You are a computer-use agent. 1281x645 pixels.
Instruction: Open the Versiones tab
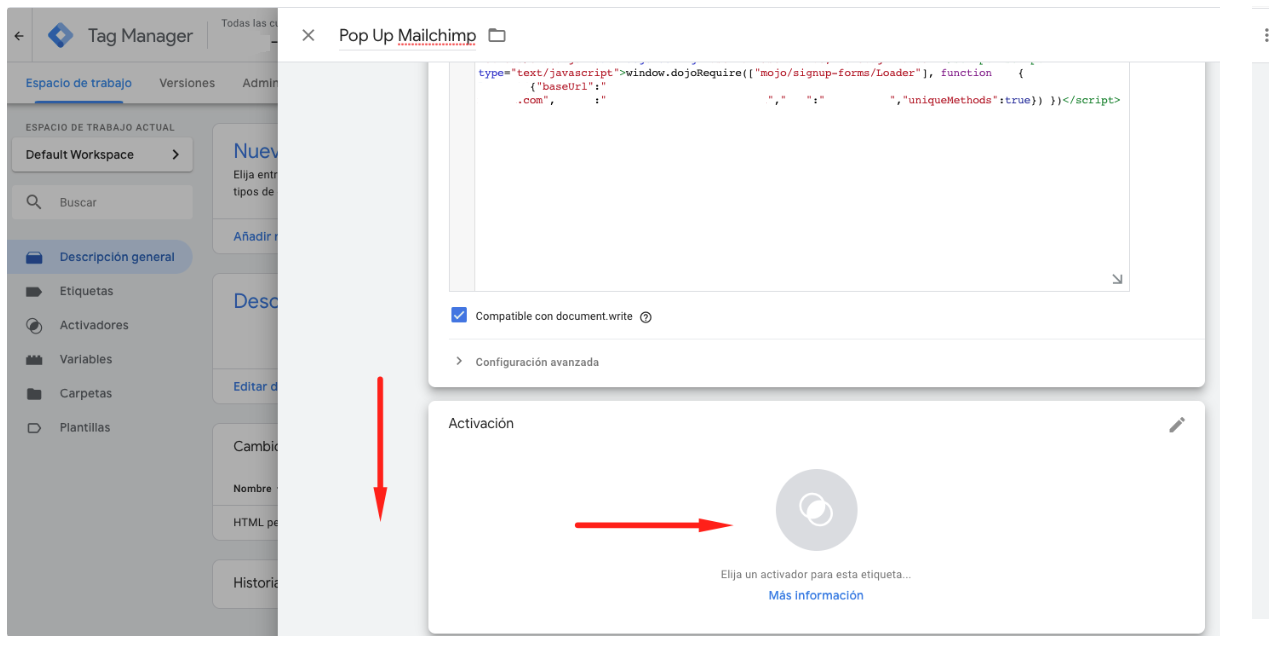187,83
